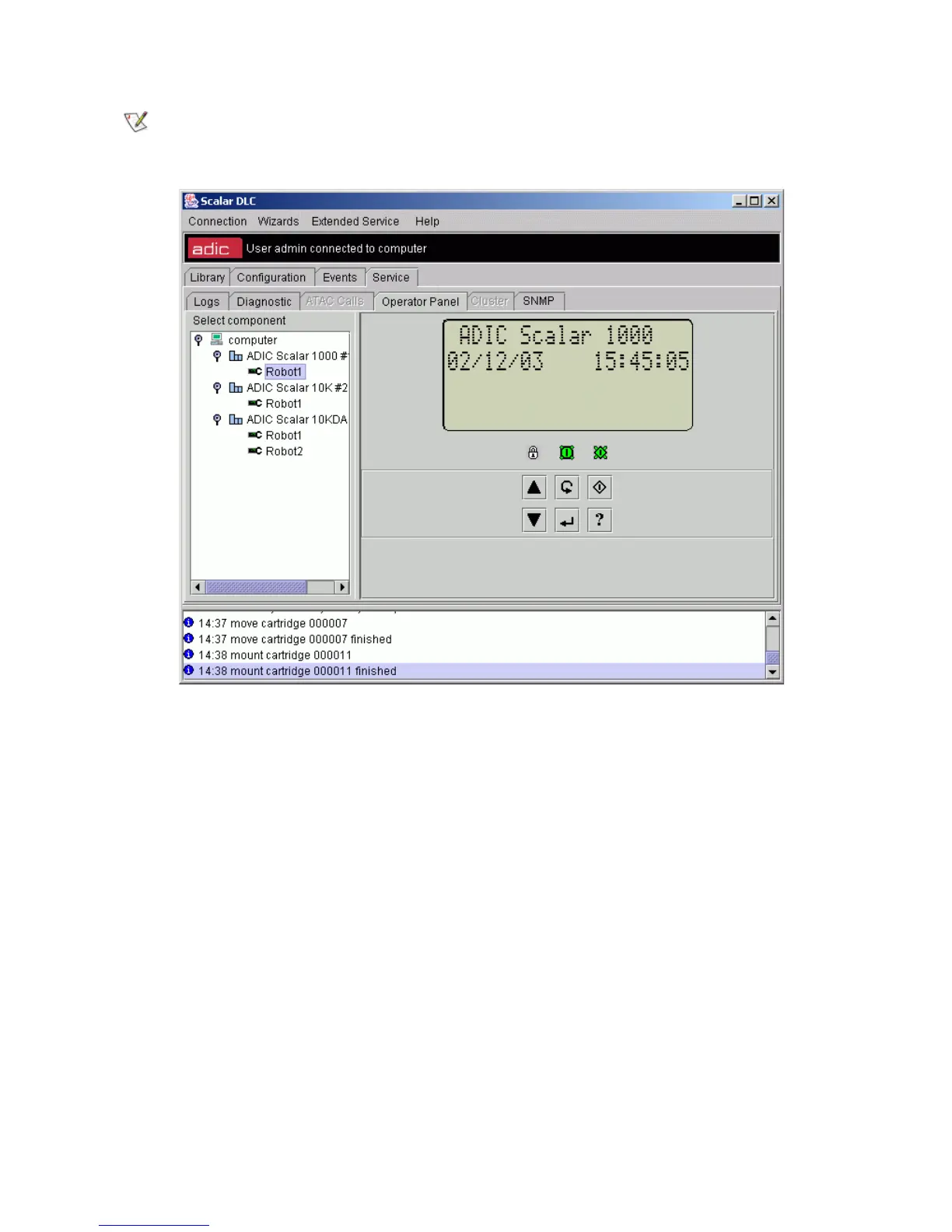Click the green crossed status indicator
The height and width of the screenshot is (1232, 952).
pos(600,452)
